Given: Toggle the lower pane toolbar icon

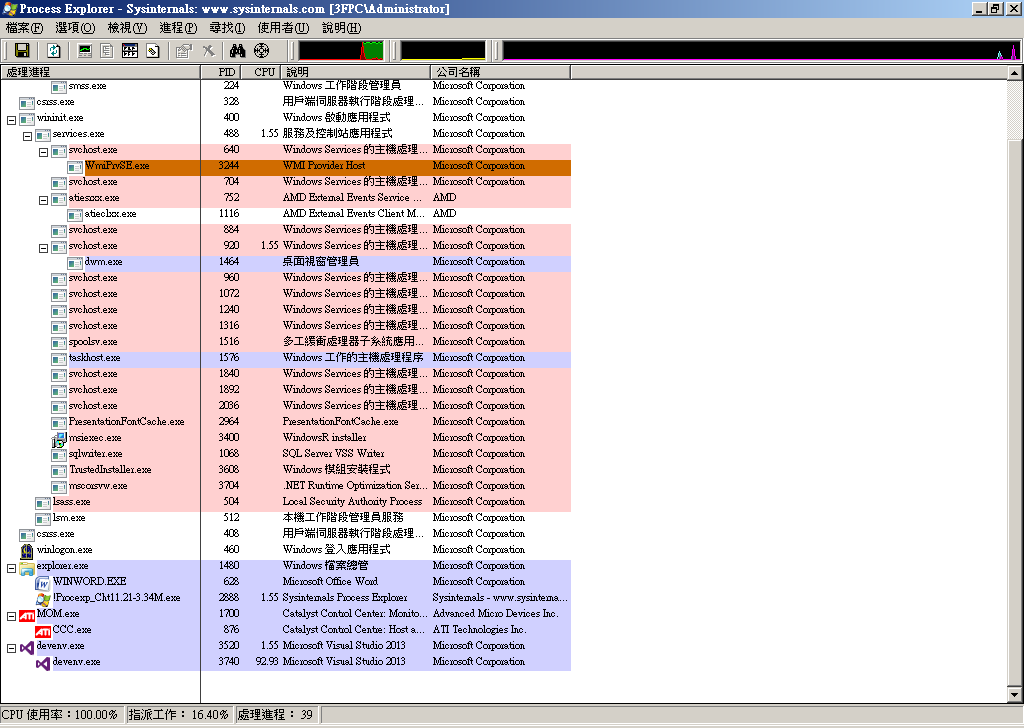Looking at the screenshot, I should pyautogui.click(x=130, y=51).
